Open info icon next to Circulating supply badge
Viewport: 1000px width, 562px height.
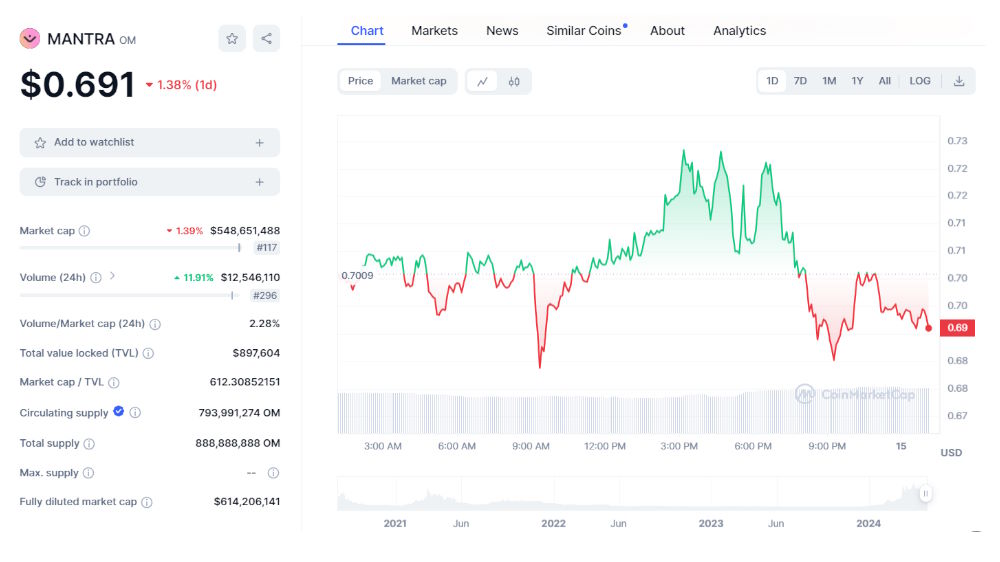(x=135, y=413)
